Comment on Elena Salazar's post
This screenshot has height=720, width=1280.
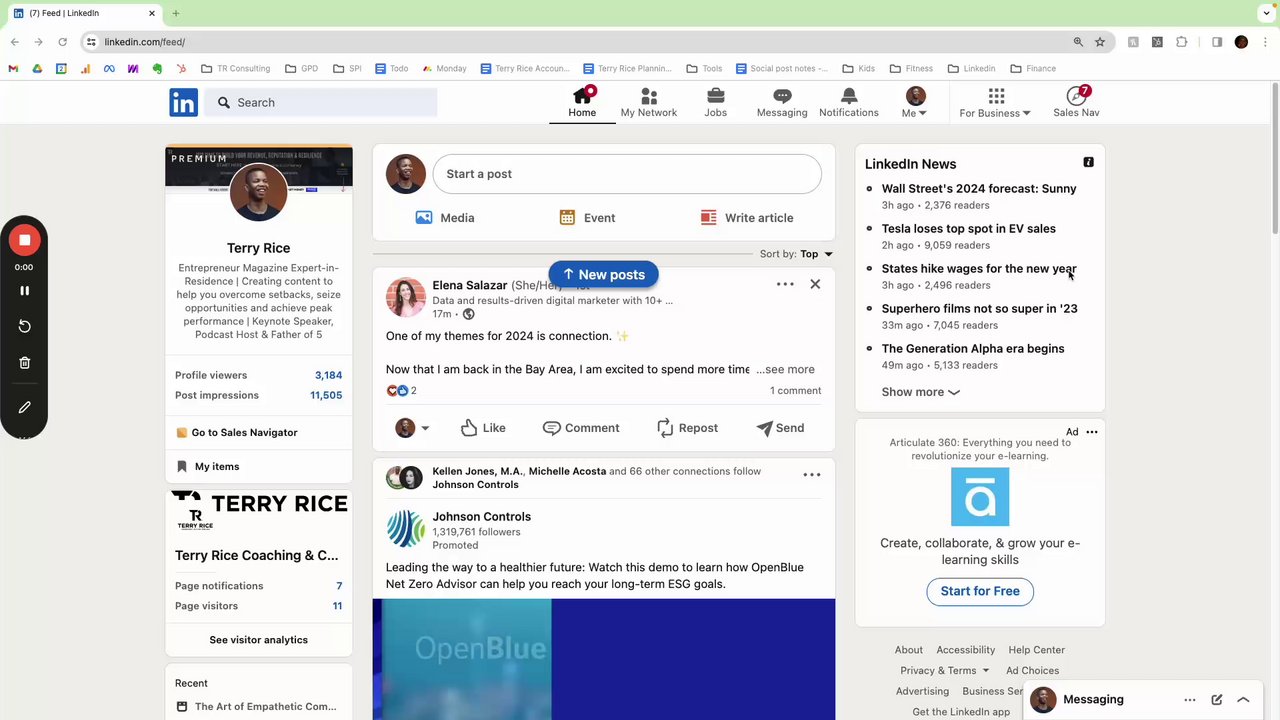[x=581, y=428]
